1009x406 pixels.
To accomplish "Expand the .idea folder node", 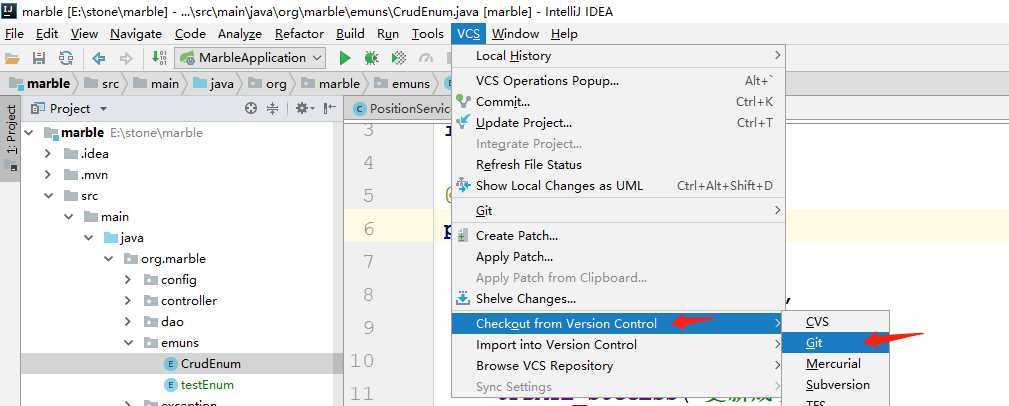I will 47,154.
